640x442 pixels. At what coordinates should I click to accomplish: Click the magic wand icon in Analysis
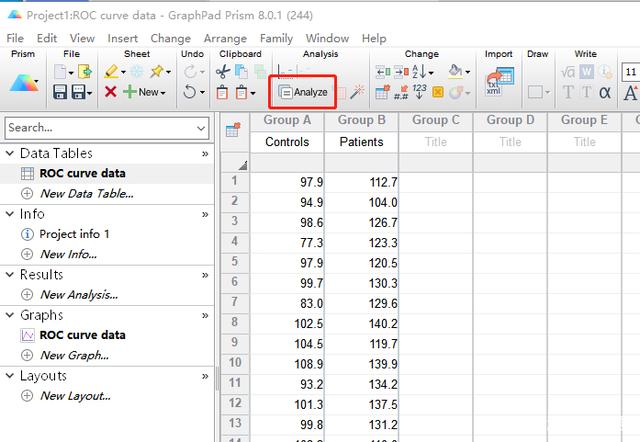(x=357, y=92)
